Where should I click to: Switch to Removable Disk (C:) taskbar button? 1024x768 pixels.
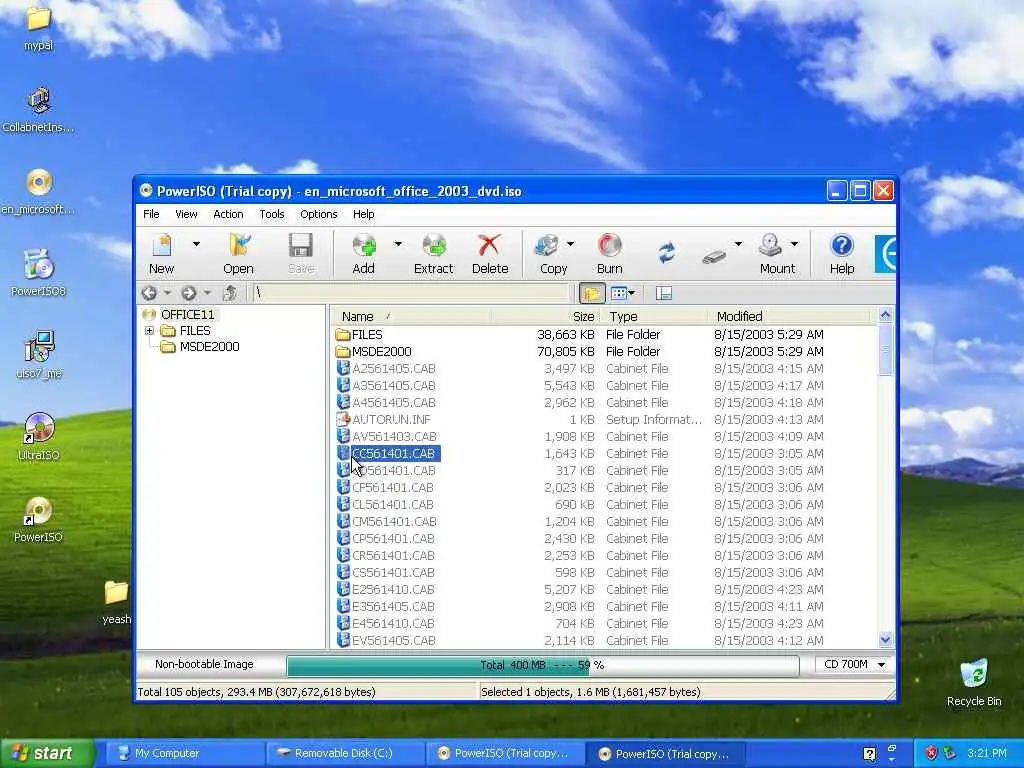(x=345, y=753)
